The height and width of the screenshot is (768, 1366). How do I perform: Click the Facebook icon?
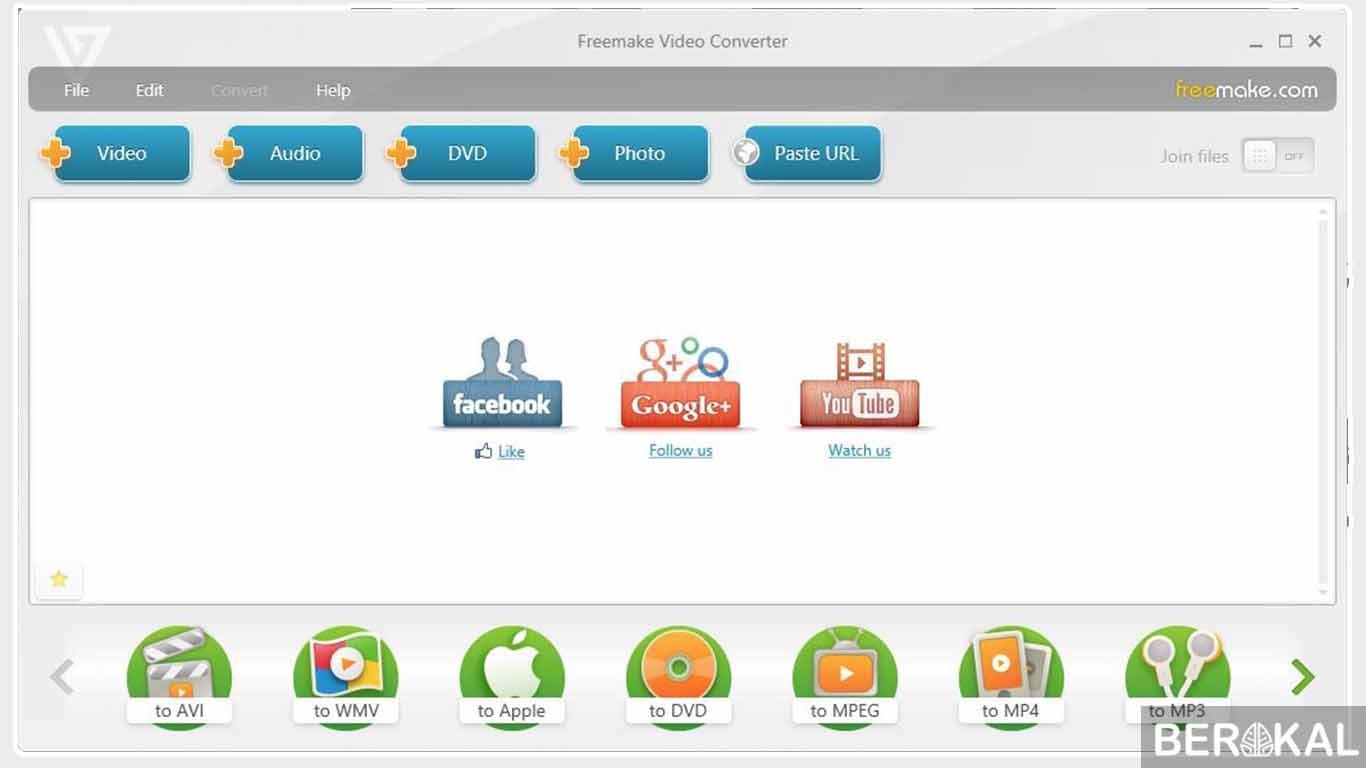(502, 384)
